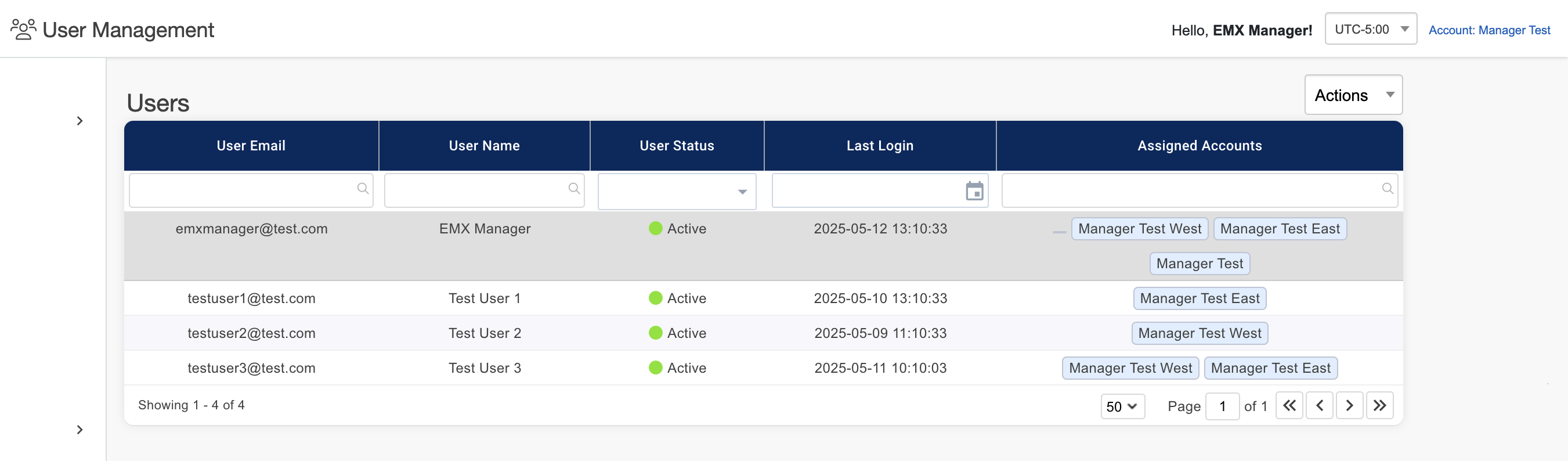Click Active status for Test User 1
This screenshot has height=461, width=1568.
point(677,298)
